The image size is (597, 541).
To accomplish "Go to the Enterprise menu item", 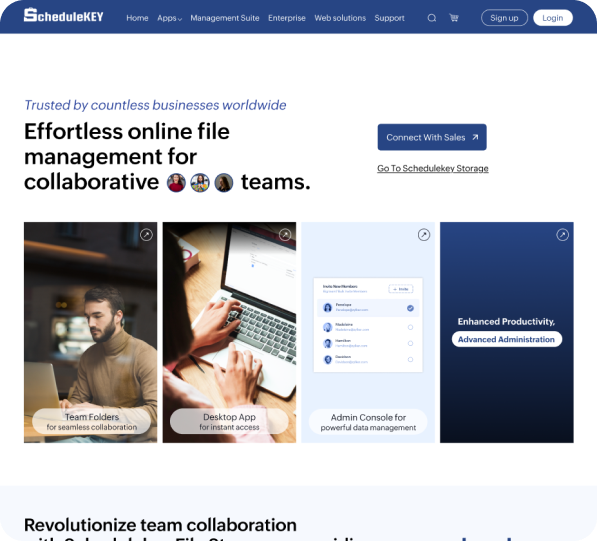I will (287, 18).
